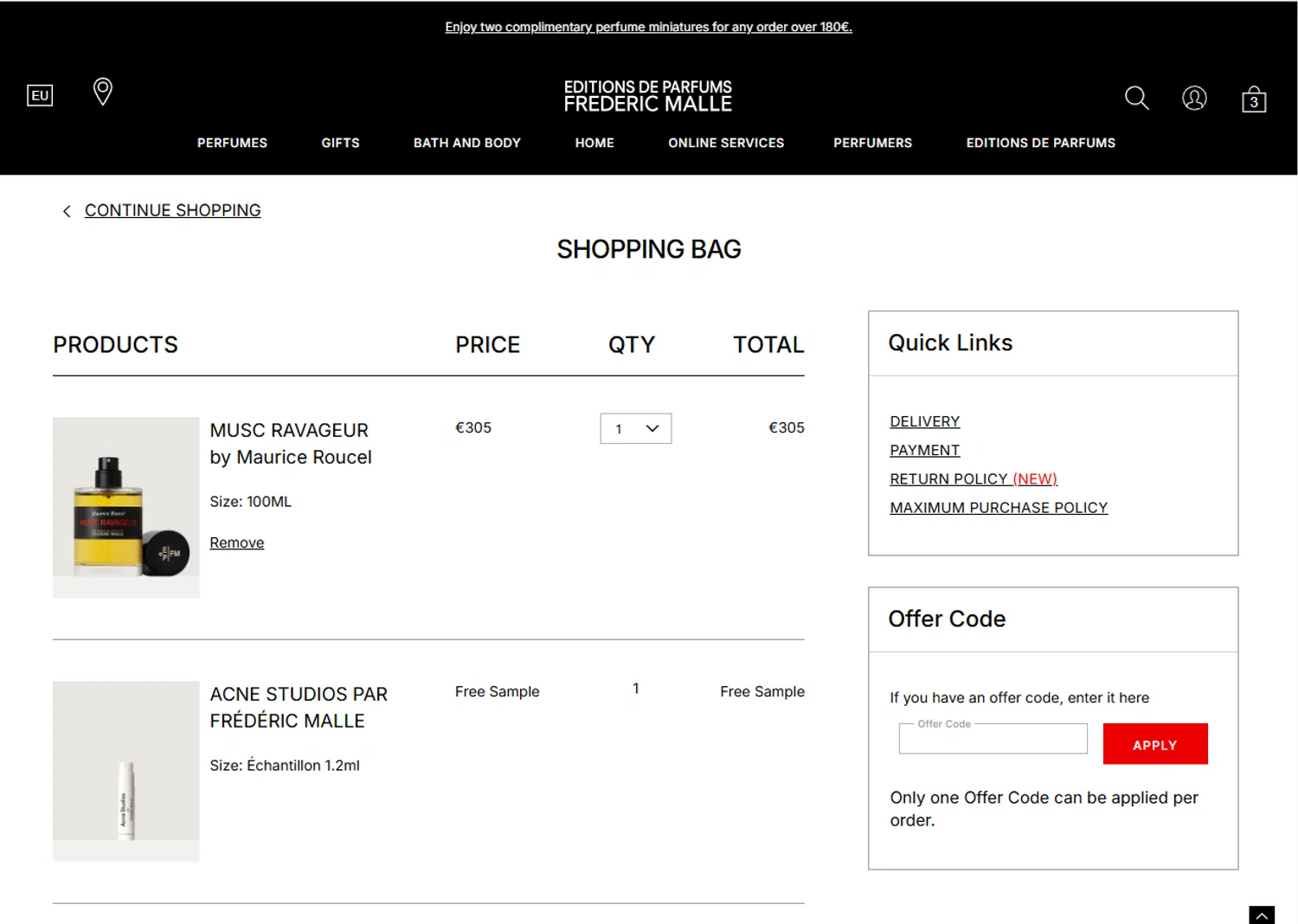Open the search magnifier icon
This screenshot has height=924, width=1298.
(1136, 98)
